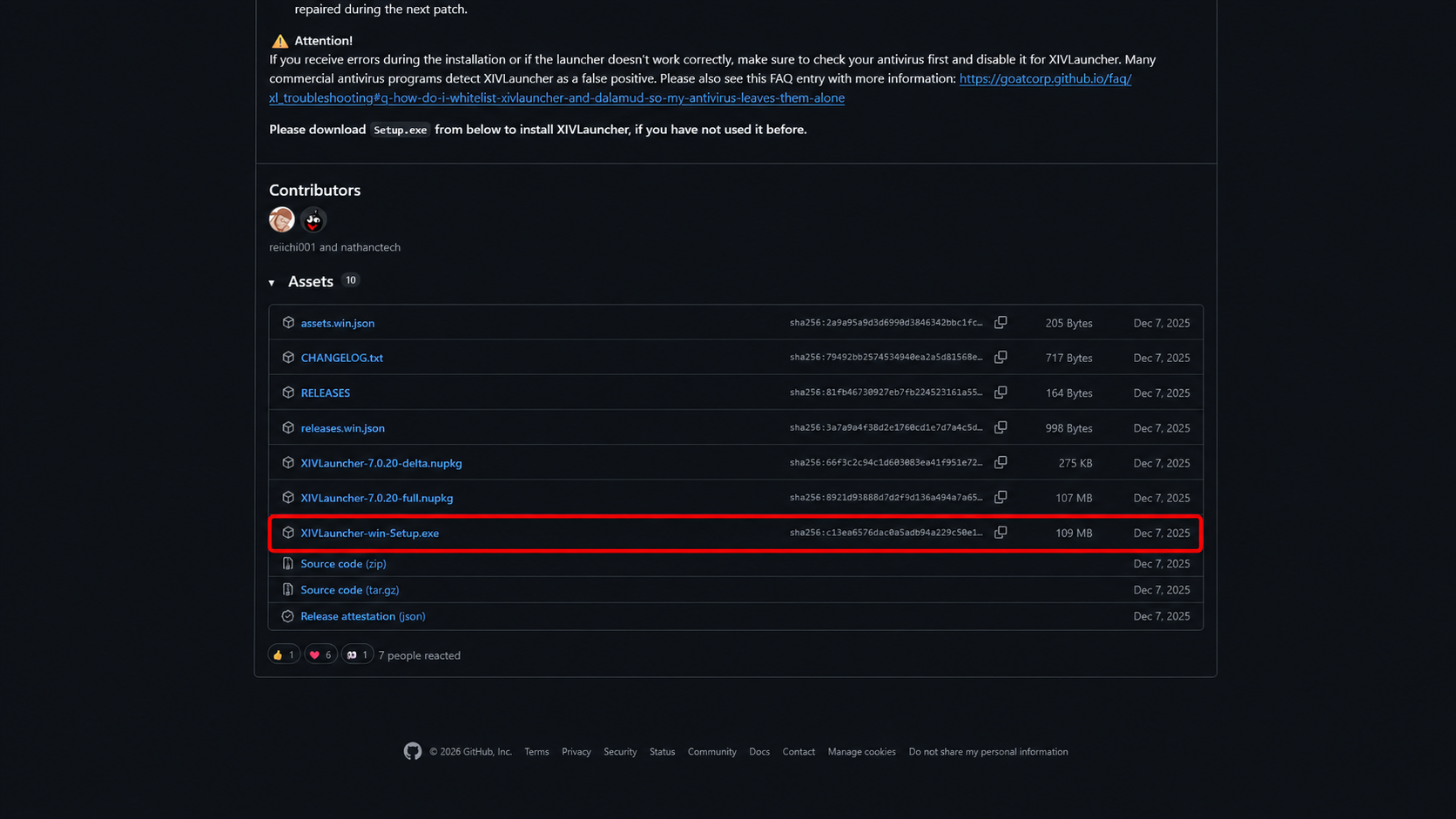Click package icon next to CHANGELOG.txt
1456x819 pixels.
coord(288,358)
